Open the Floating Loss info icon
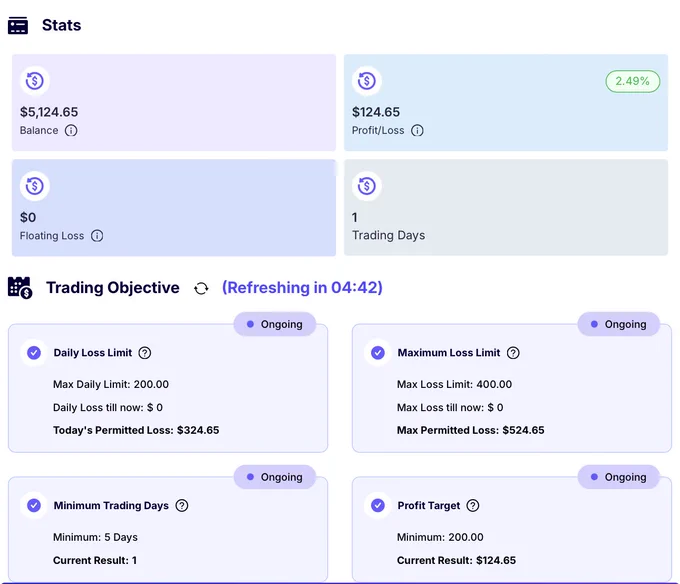 coord(97,236)
